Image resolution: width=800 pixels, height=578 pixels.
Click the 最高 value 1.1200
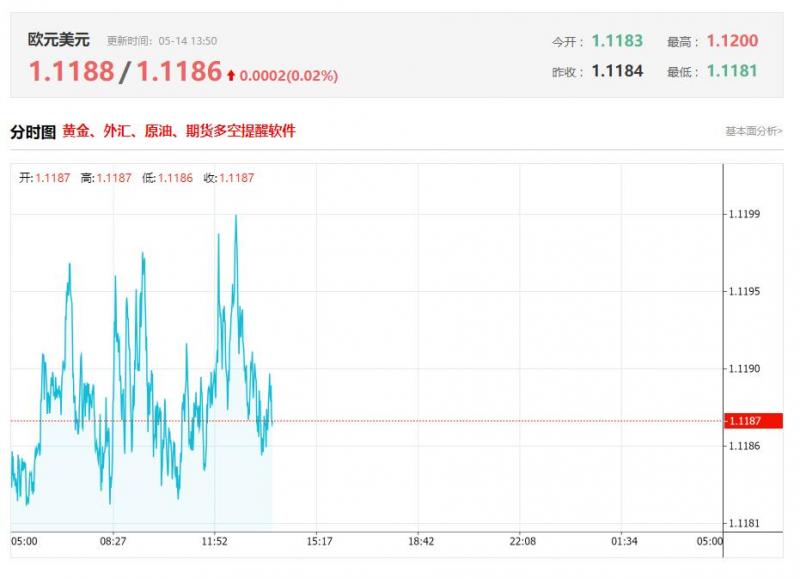tap(732, 41)
